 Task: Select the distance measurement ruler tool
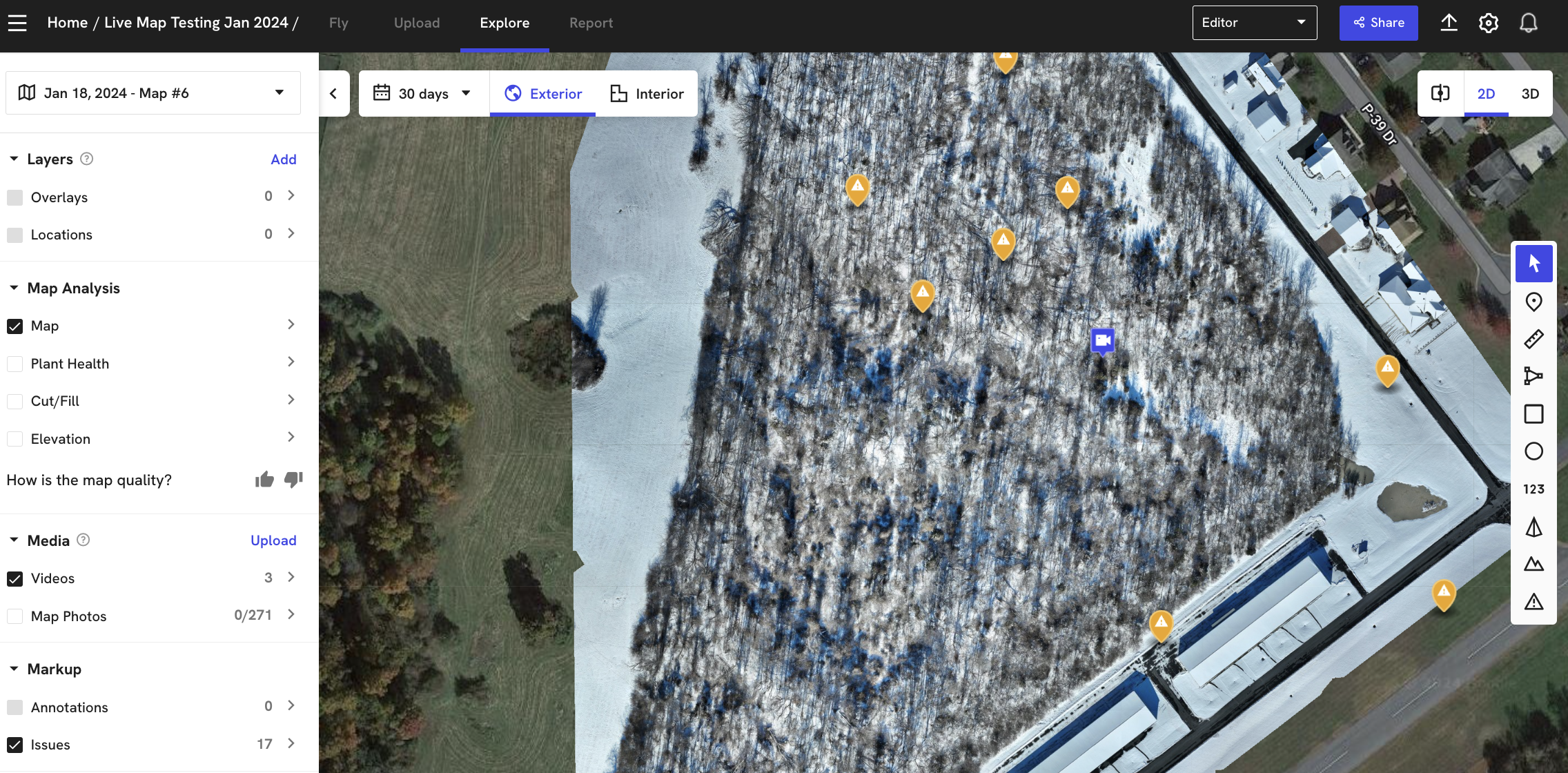pos(1533,339)
